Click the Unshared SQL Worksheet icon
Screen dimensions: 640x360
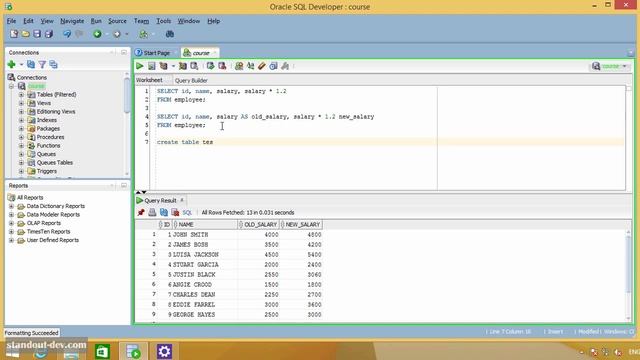239,66
